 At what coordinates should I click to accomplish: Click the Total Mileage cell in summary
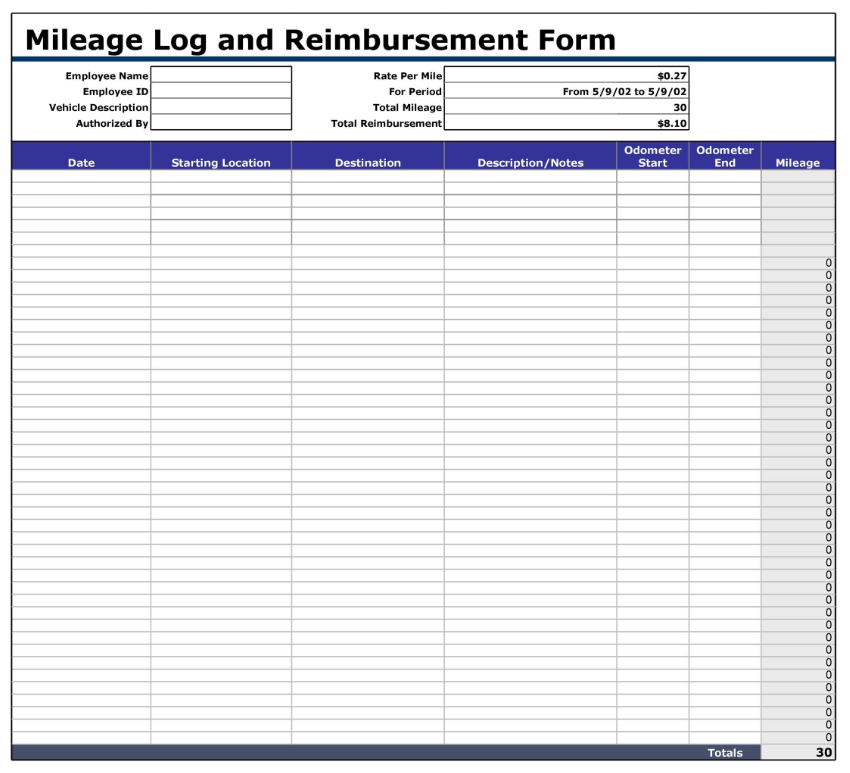click(x=566, y=107)
